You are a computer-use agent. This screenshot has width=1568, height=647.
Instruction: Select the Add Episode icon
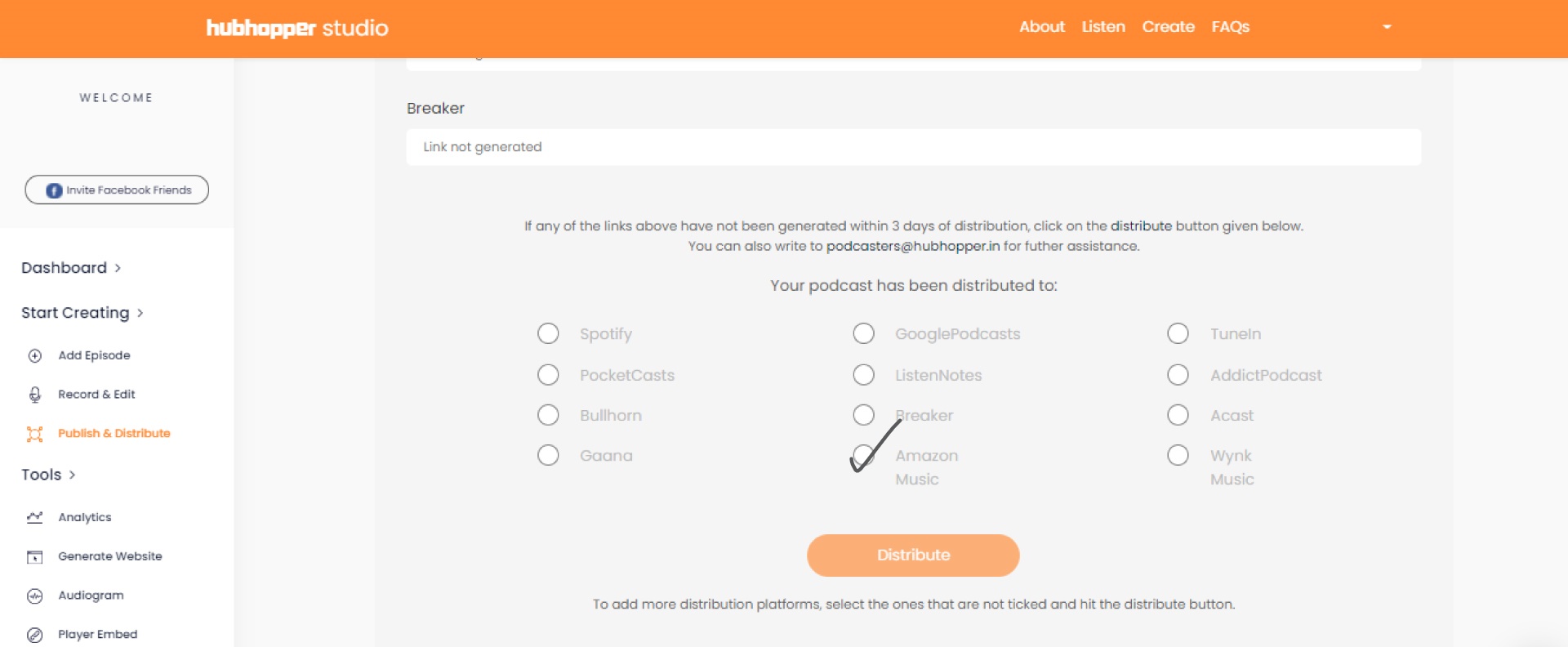34,355
